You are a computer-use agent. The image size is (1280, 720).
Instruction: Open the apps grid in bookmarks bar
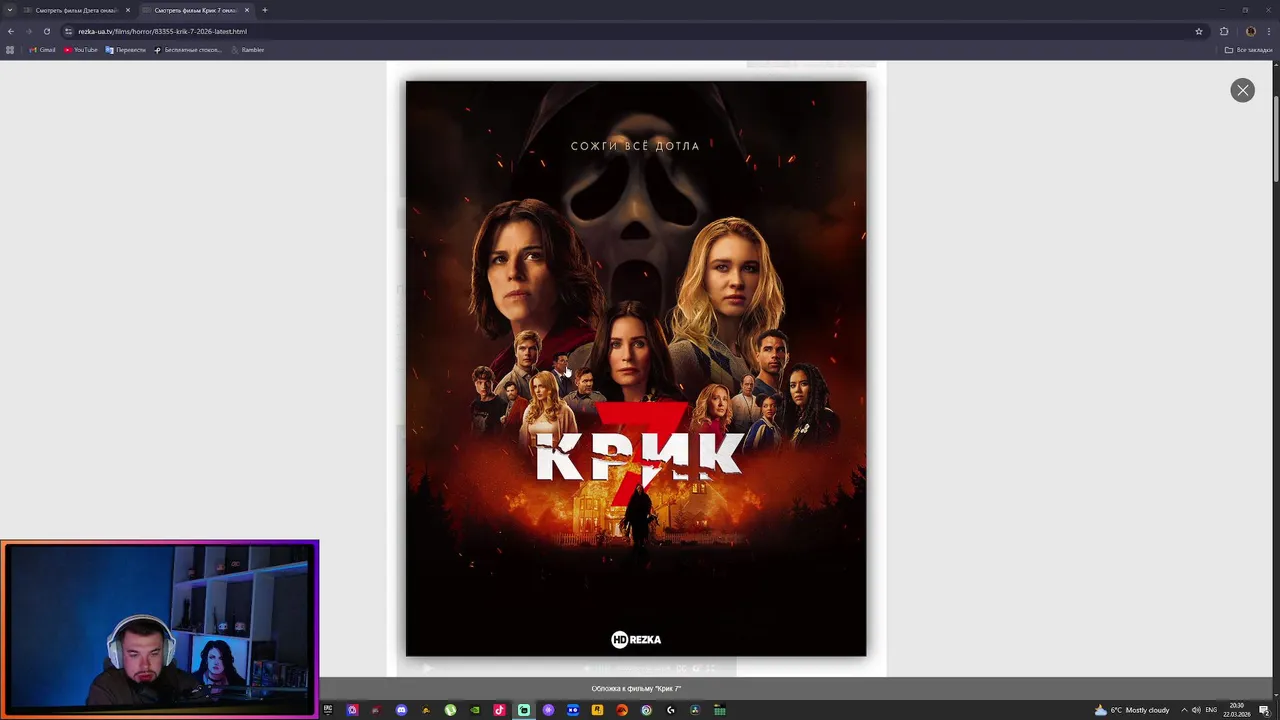[10, 50]
